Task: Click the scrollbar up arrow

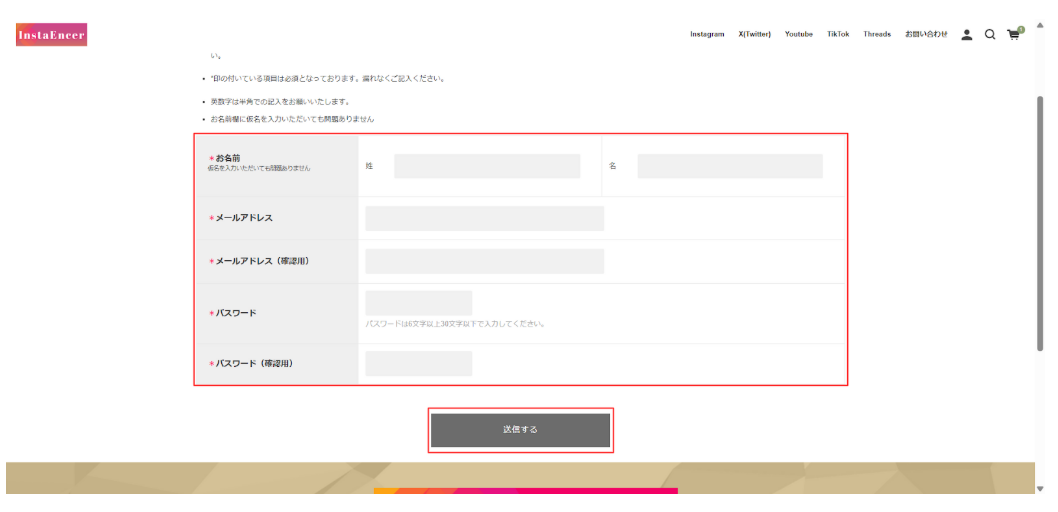Action: point(1040,25)
